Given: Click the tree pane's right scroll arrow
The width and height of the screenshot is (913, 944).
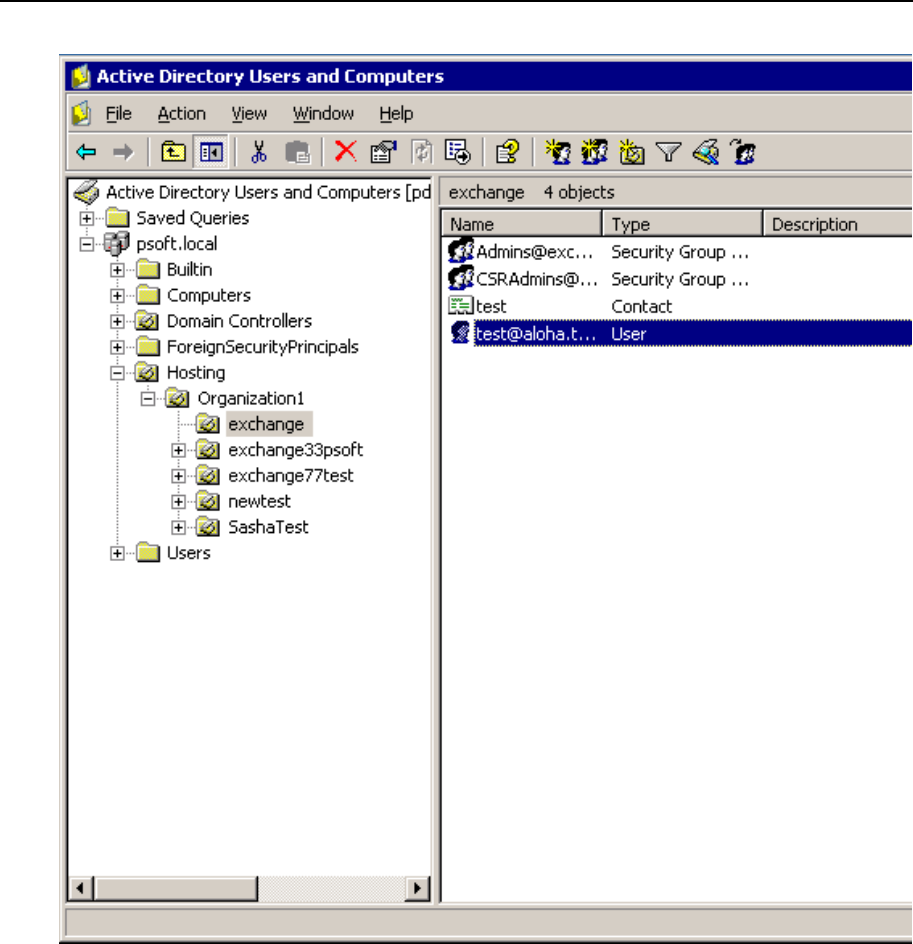Looking at the screenshot, I should point(418,888).
